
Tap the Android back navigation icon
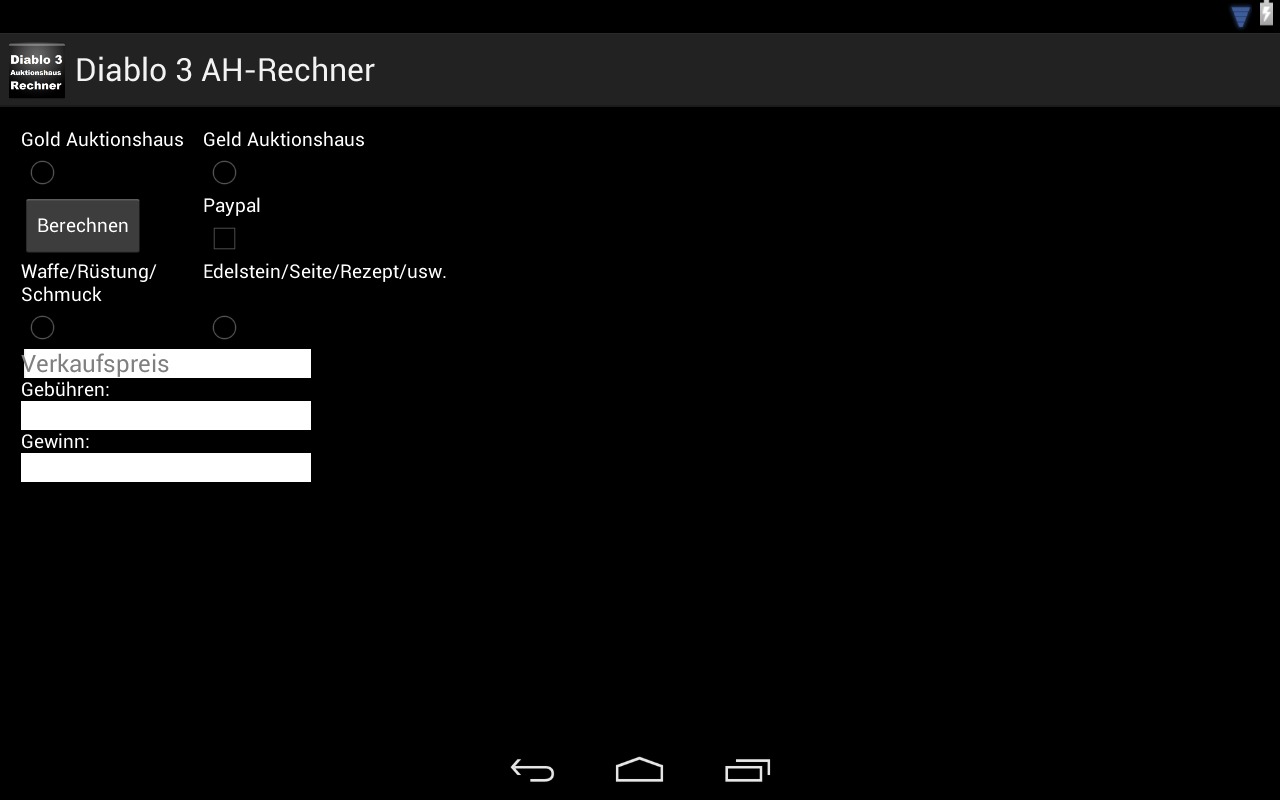tap(532, 770)
